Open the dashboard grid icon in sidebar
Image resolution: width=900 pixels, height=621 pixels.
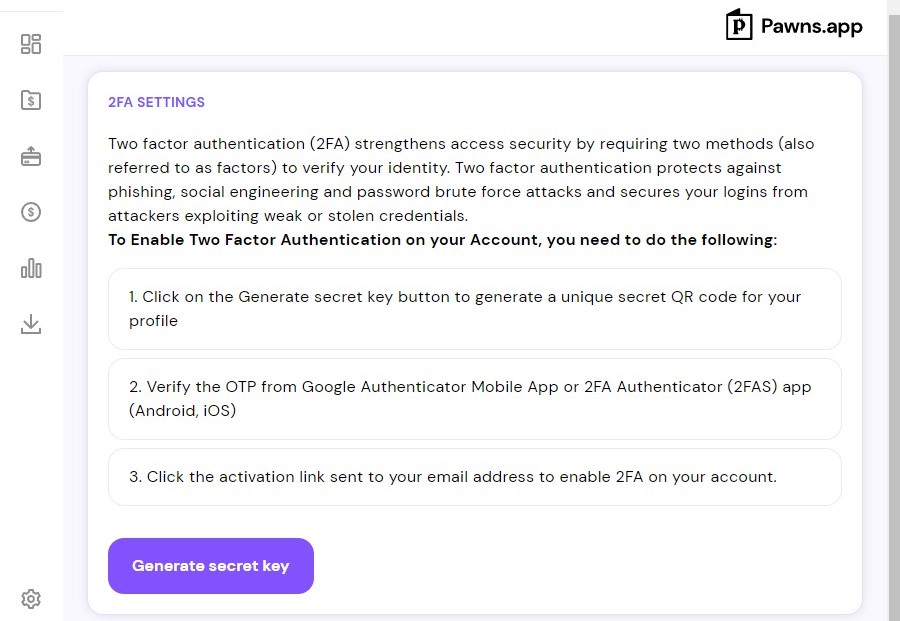click(31, 44)
